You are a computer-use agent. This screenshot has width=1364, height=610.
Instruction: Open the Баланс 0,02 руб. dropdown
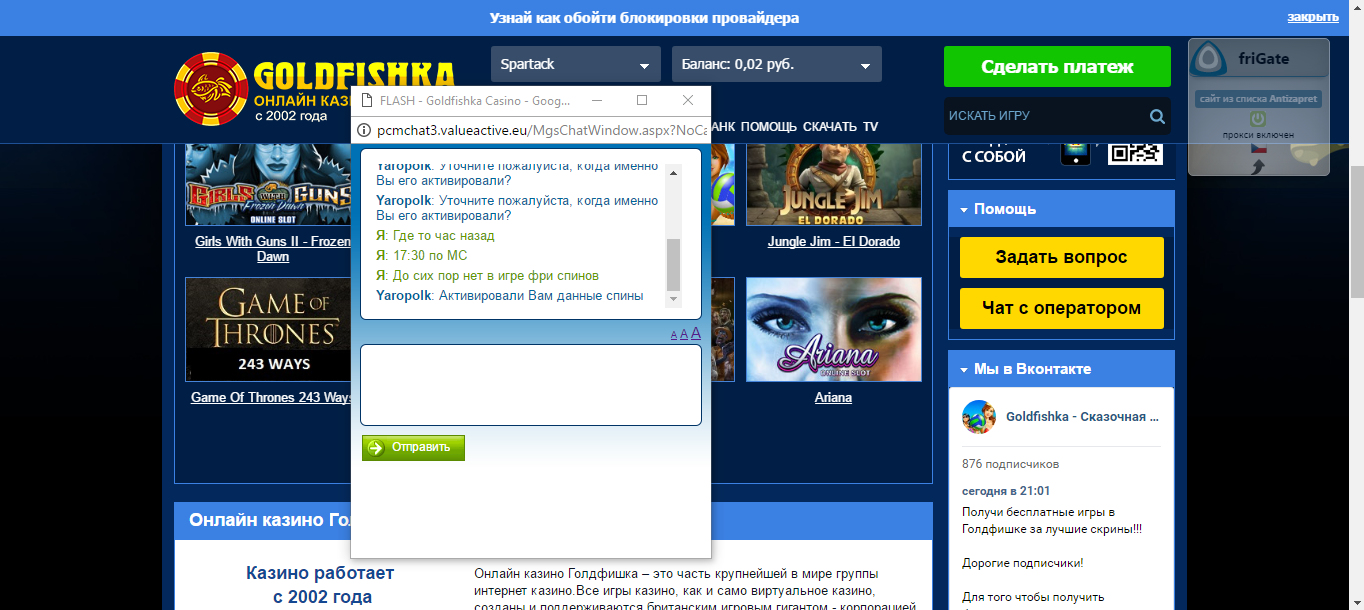click(777, 64)
